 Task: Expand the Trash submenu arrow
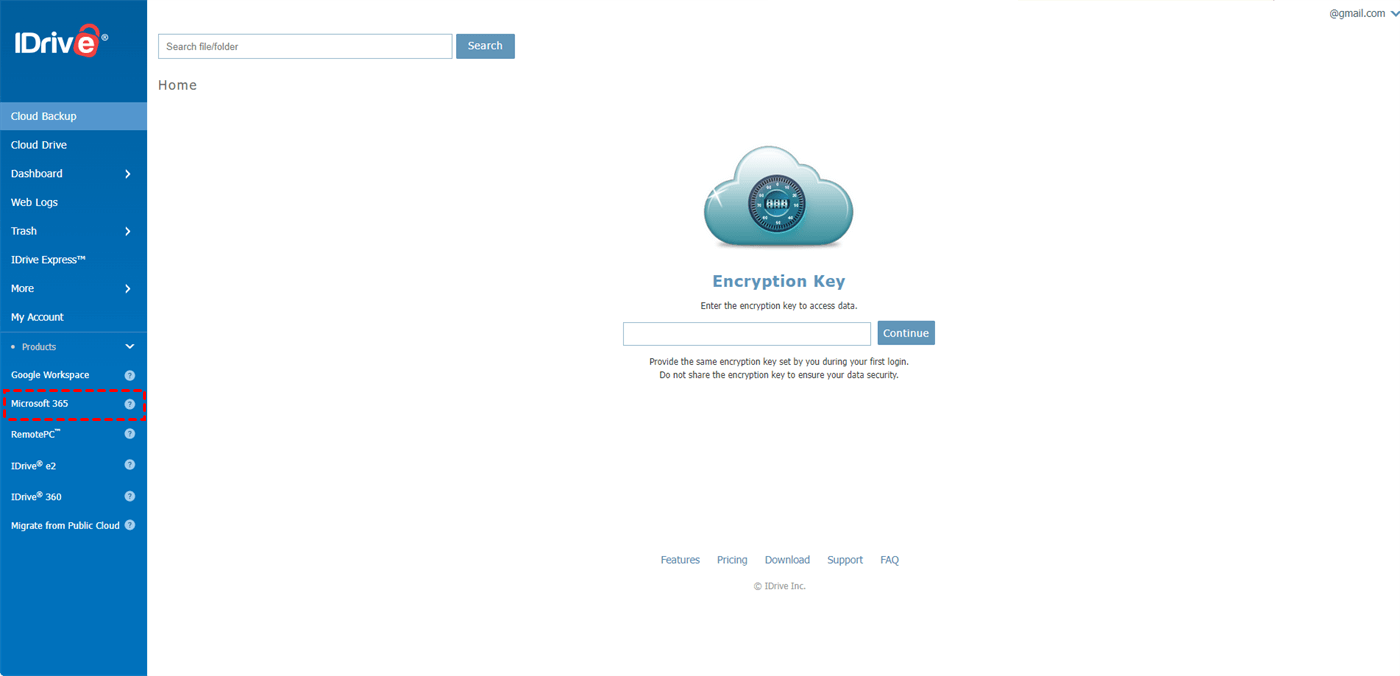[x=128, y=231]
